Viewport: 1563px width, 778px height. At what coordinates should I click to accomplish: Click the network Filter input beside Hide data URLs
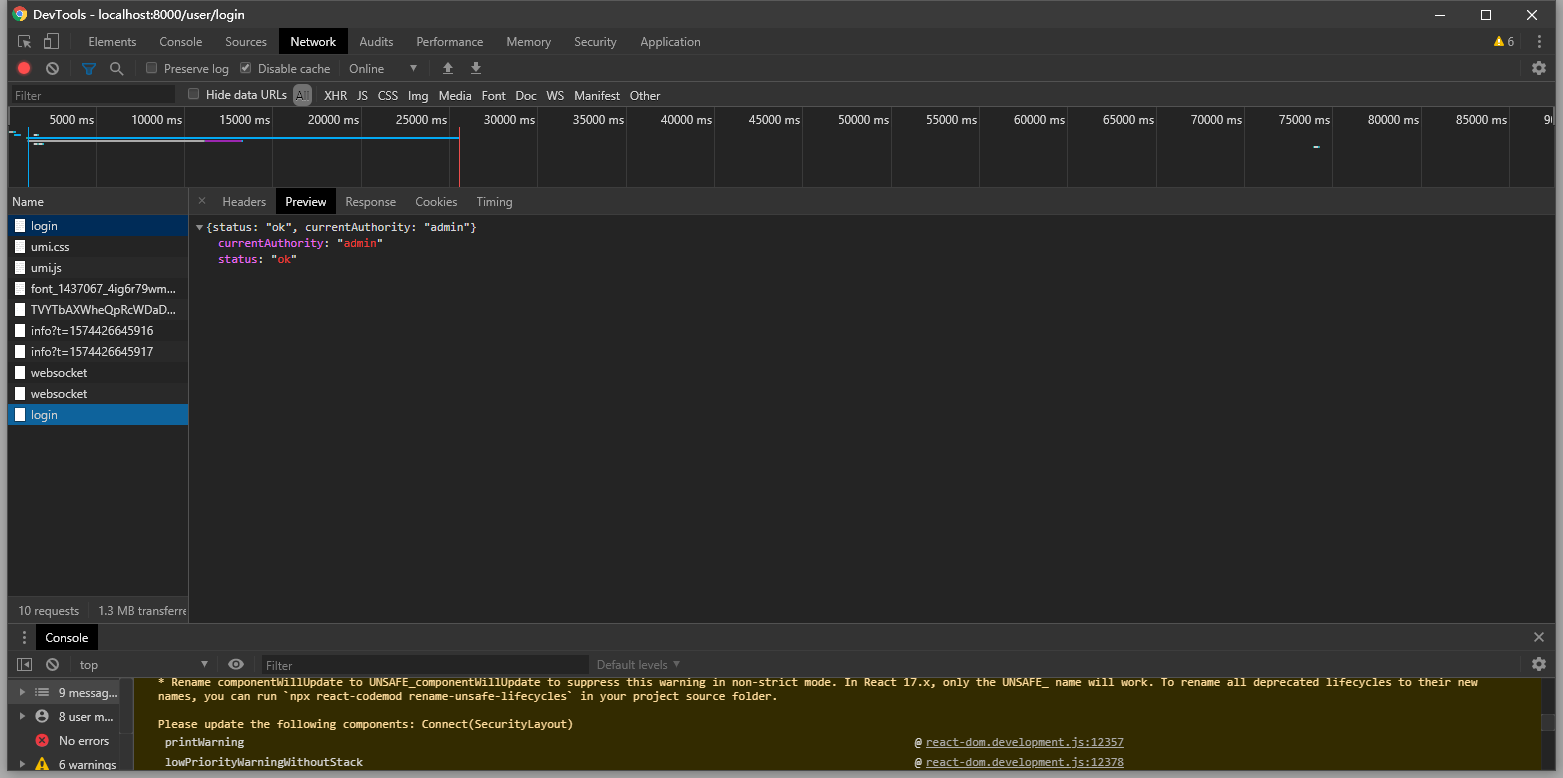click(x=94, y=95)
